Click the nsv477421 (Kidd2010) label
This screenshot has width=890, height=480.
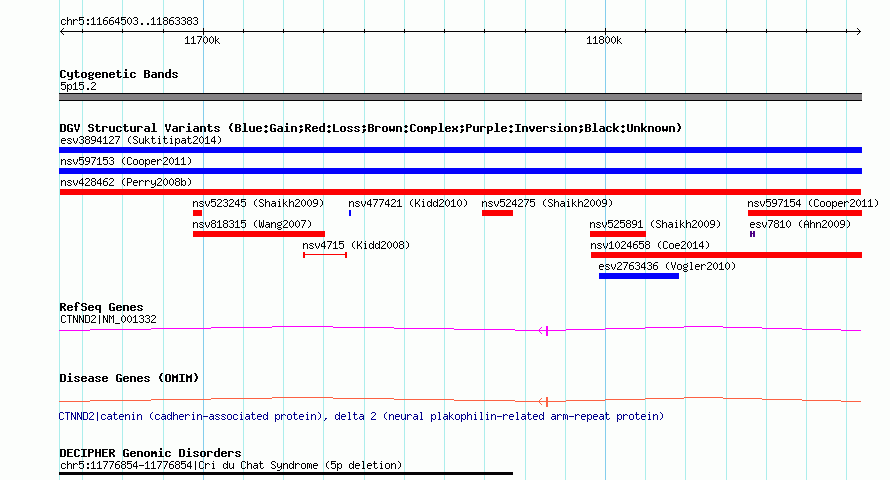click(408, 203)
